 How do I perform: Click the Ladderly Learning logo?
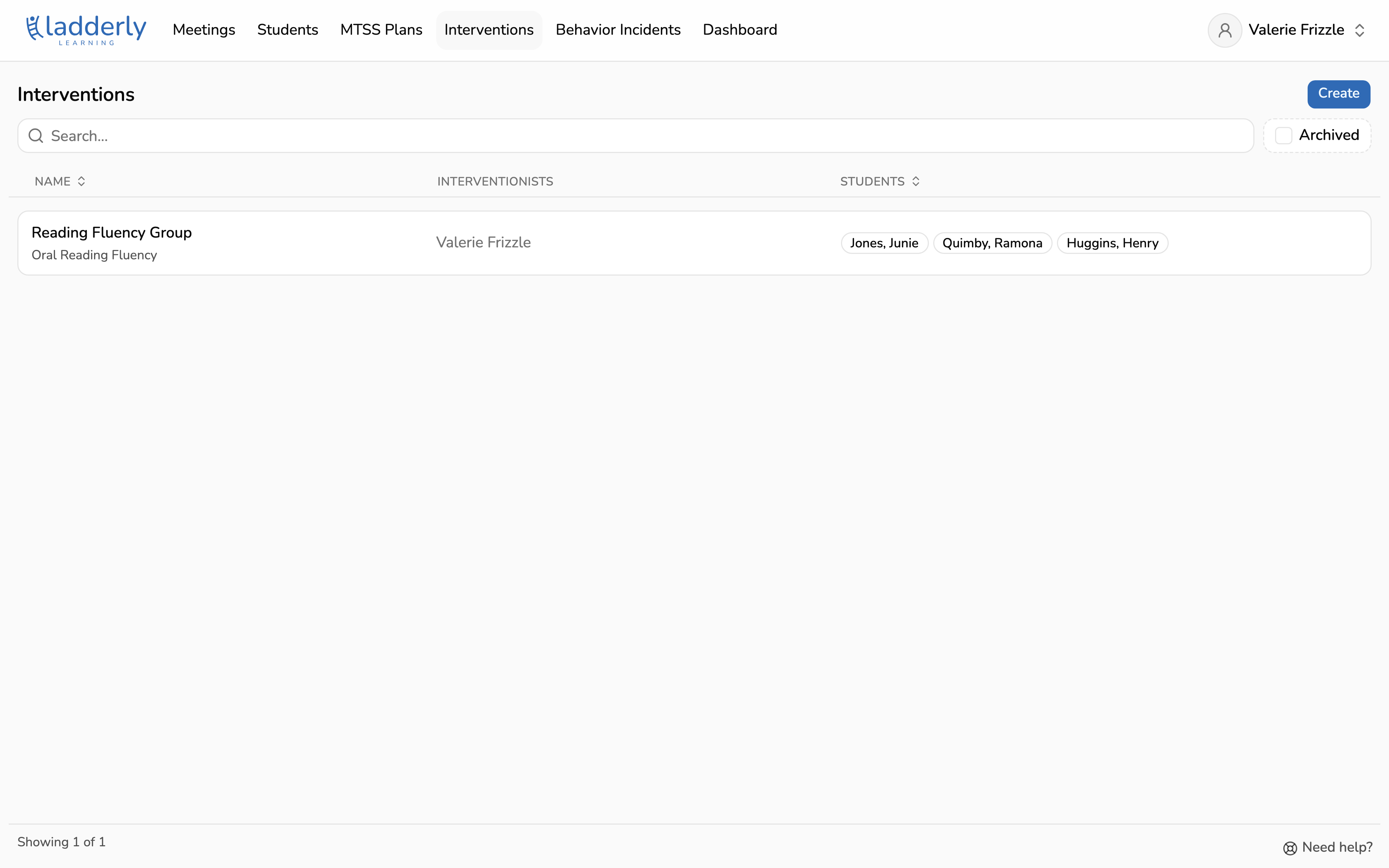(x=86, y=30)
